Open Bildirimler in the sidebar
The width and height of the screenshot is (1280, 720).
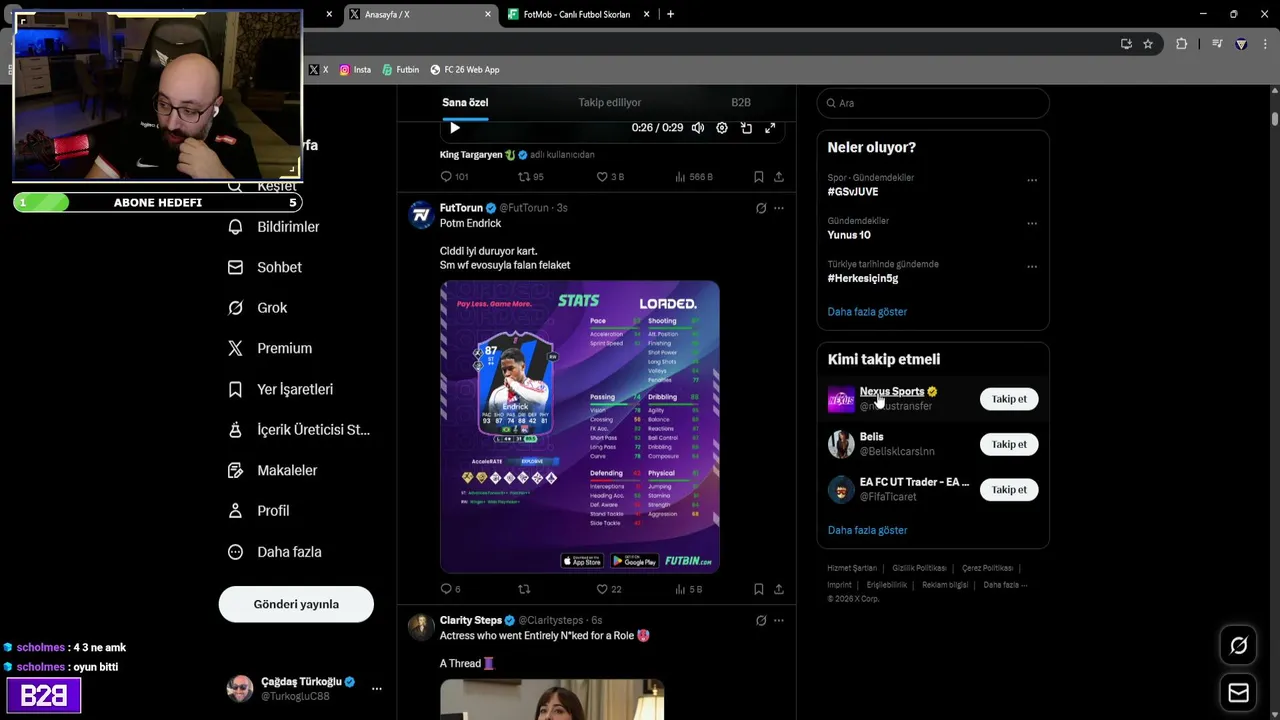tap(274, 227)
